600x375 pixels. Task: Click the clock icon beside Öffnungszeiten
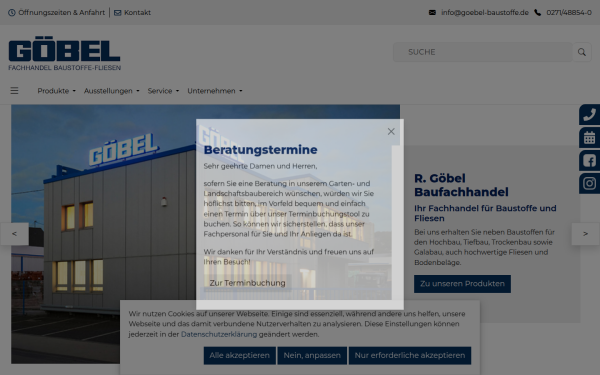point(12,13)
